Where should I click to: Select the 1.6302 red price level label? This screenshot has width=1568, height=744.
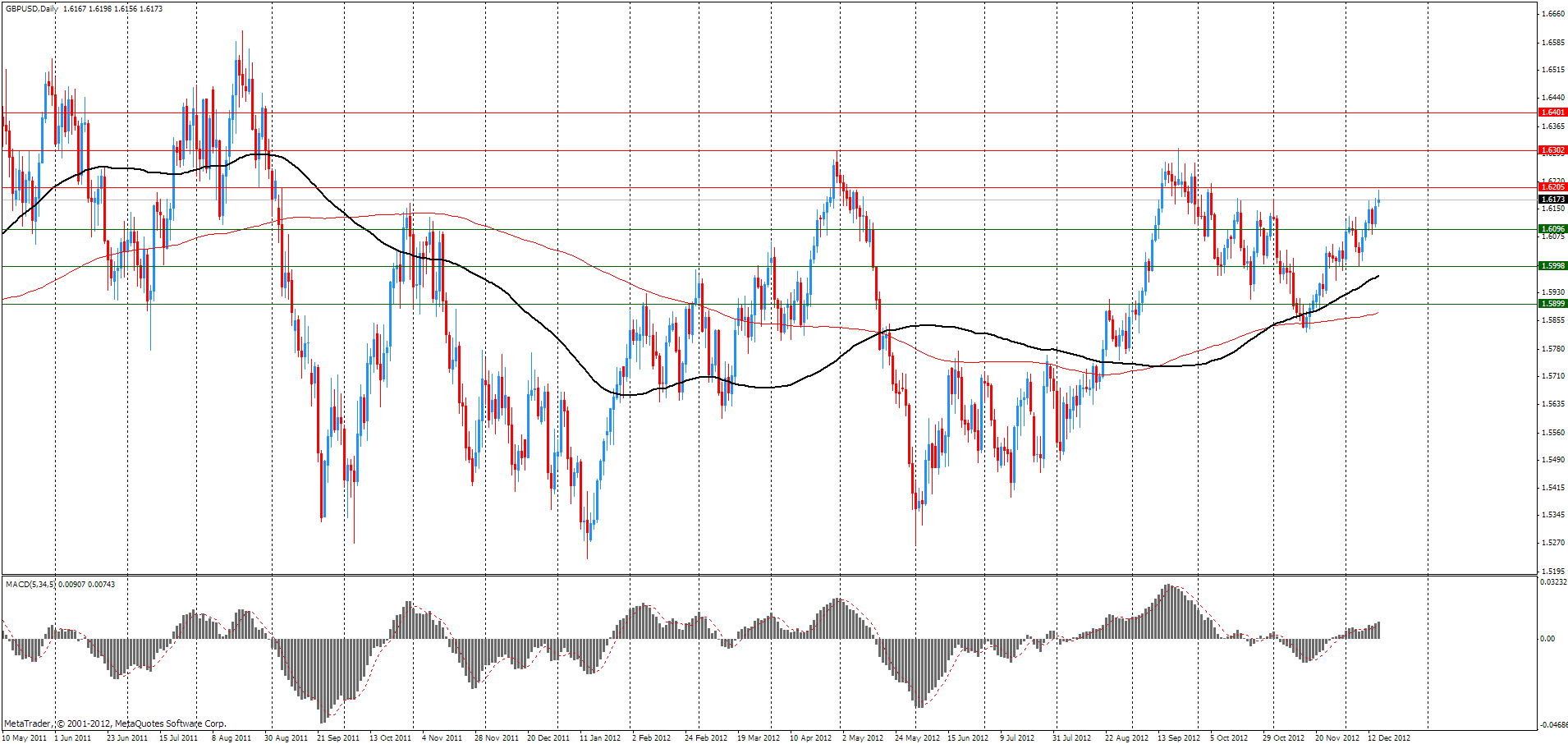tap(1552, 150)
